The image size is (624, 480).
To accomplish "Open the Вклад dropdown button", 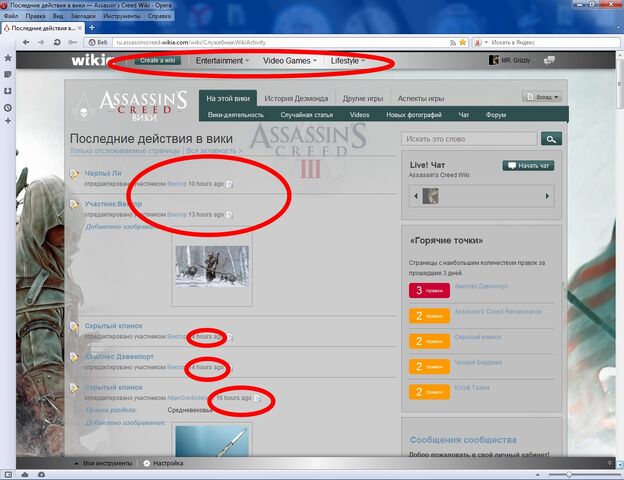I will click(x=542, y=97).
